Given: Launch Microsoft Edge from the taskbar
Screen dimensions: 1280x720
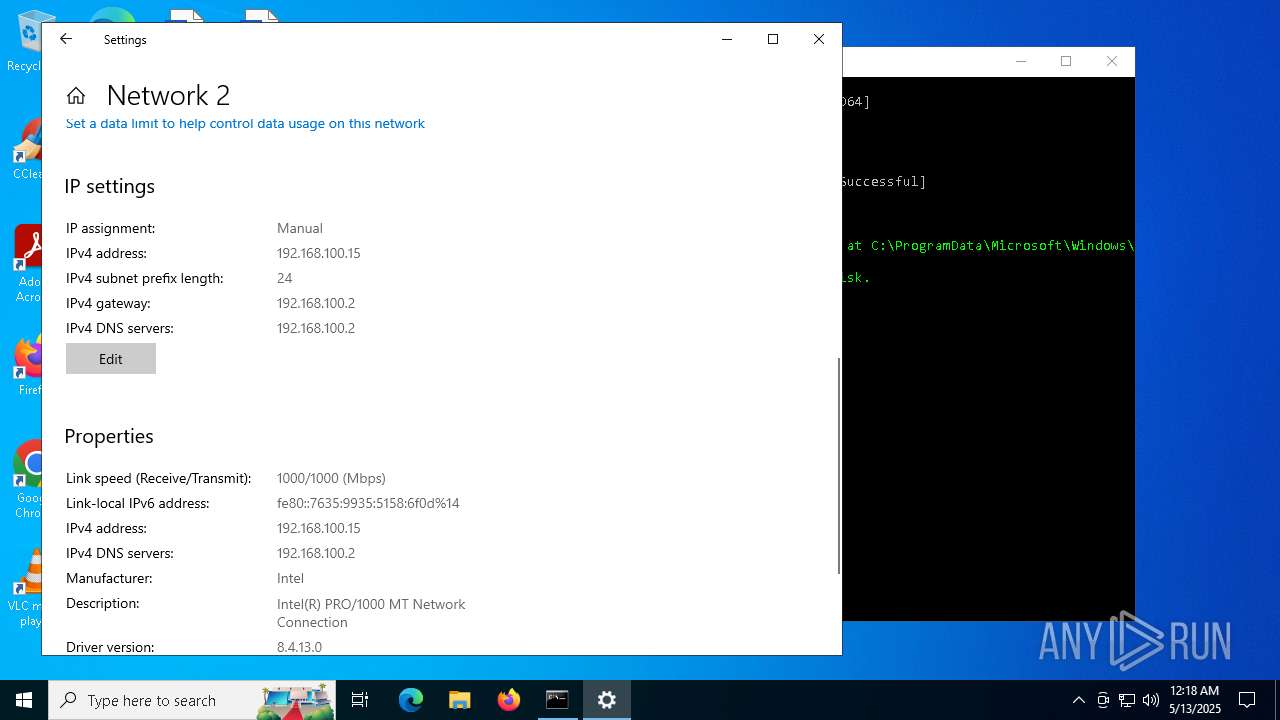Looking at the screenshot, I should [x=411, y=700].
